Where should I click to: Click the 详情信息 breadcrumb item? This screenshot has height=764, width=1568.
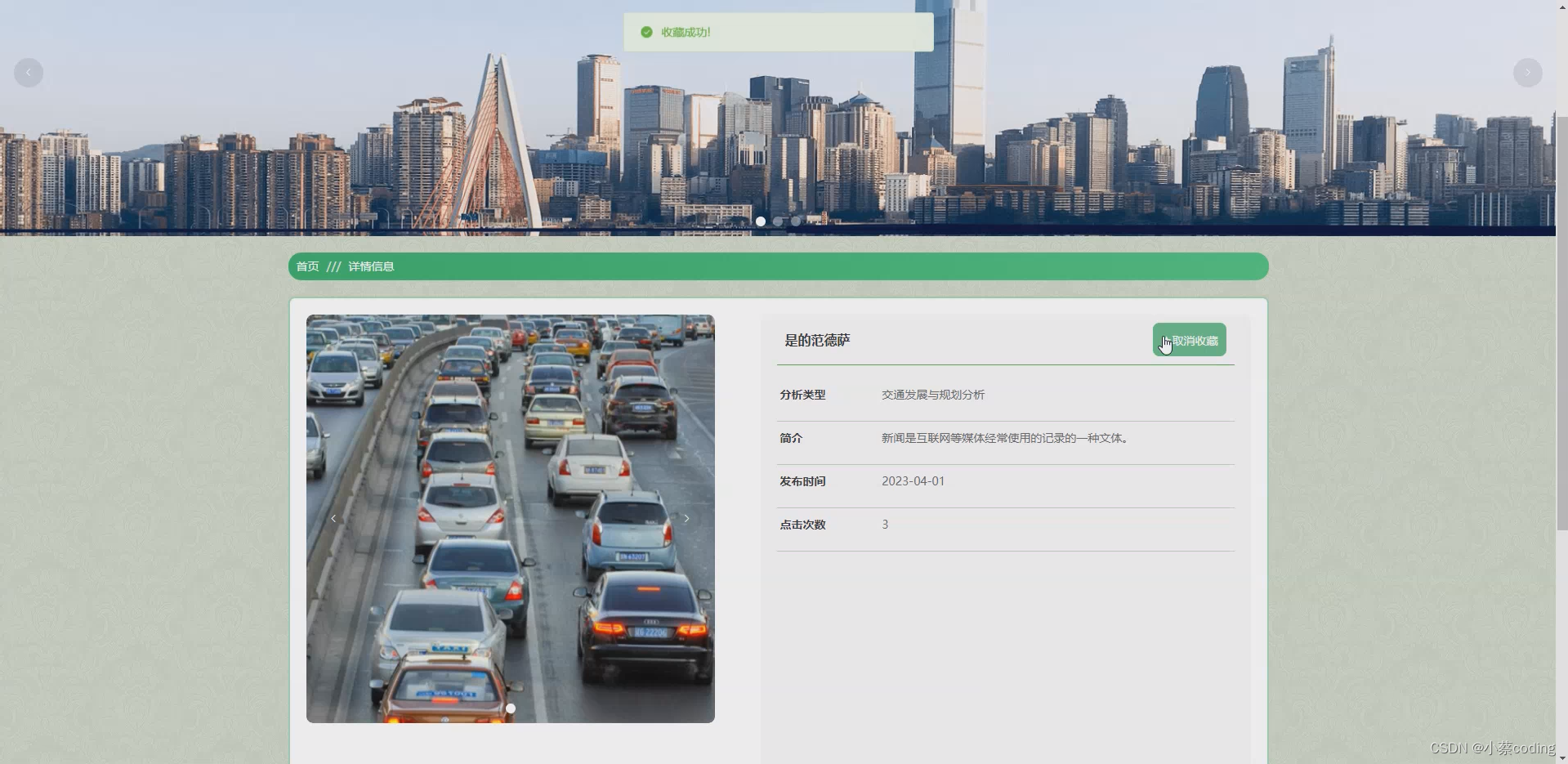371,266
